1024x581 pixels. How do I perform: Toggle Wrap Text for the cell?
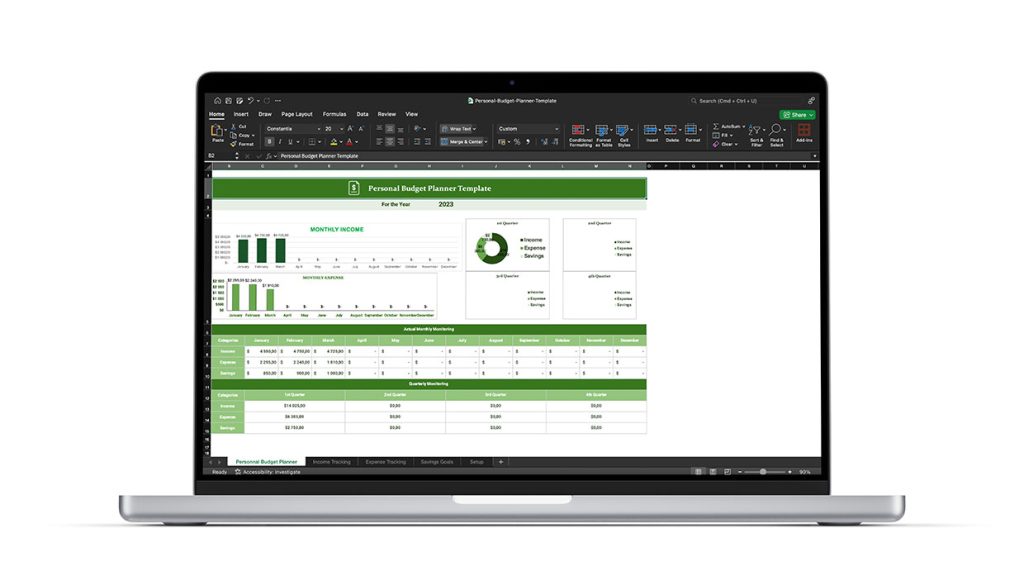[458, 129]
